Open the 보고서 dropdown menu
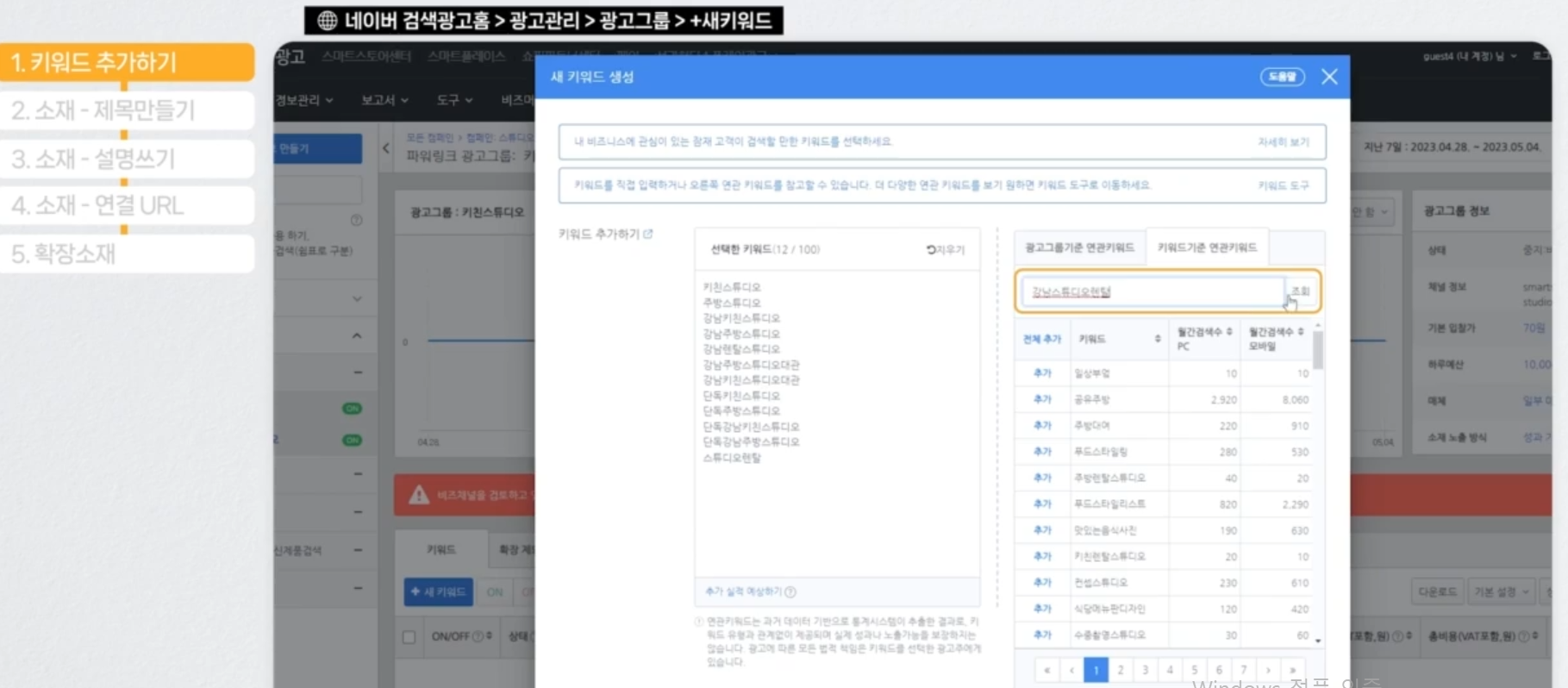Viewport: 1568px width, 688px height. [x=384, y=101]
